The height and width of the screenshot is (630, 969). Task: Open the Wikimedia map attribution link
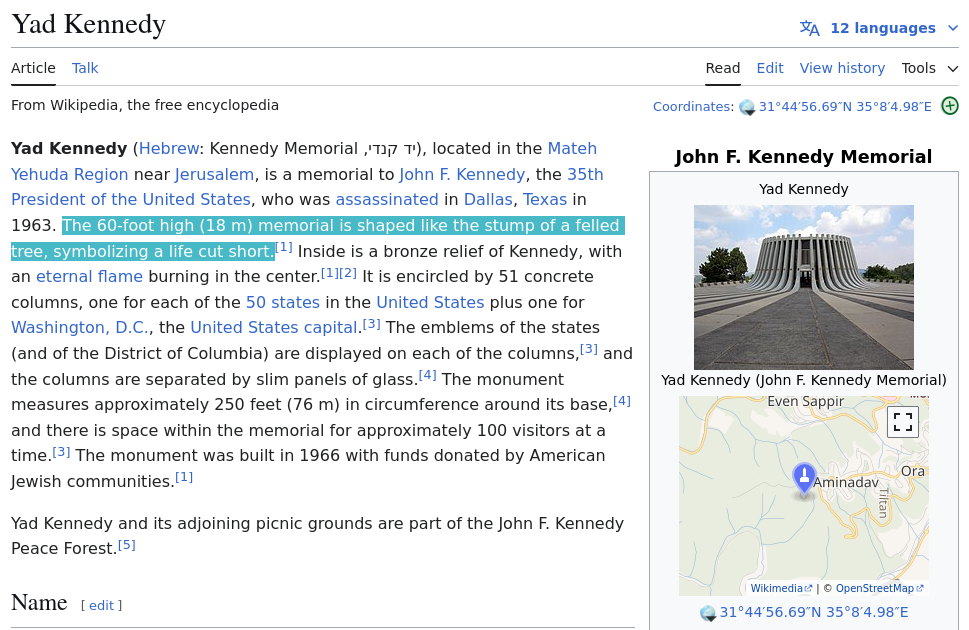[x=781, y=588]
